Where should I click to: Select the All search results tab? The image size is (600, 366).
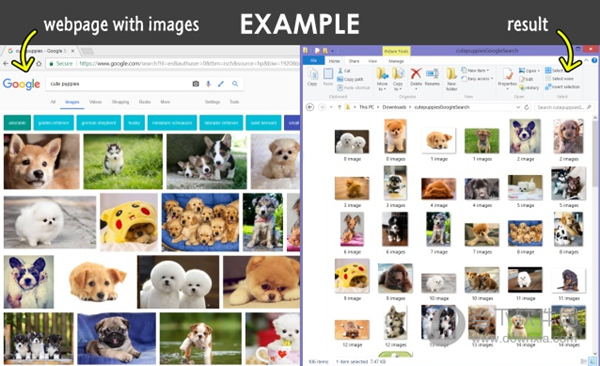pyautogui.click(x=53, y=102)
